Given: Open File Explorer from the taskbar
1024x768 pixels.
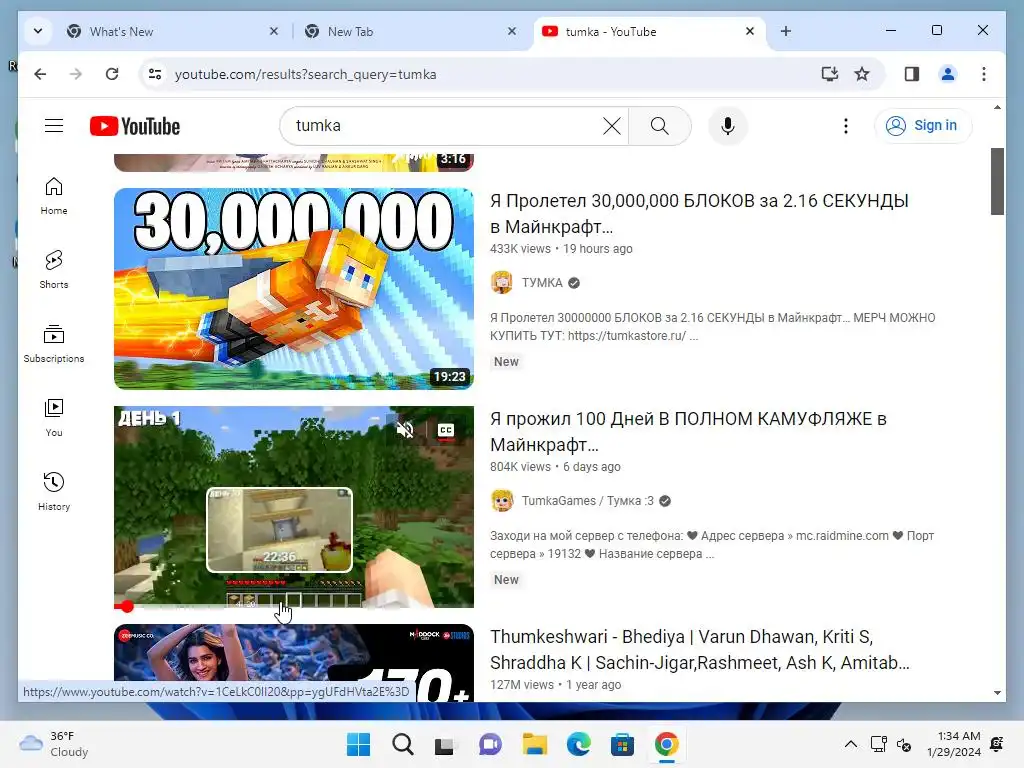Looking at the screenshot, I should [x=534, y=744].
